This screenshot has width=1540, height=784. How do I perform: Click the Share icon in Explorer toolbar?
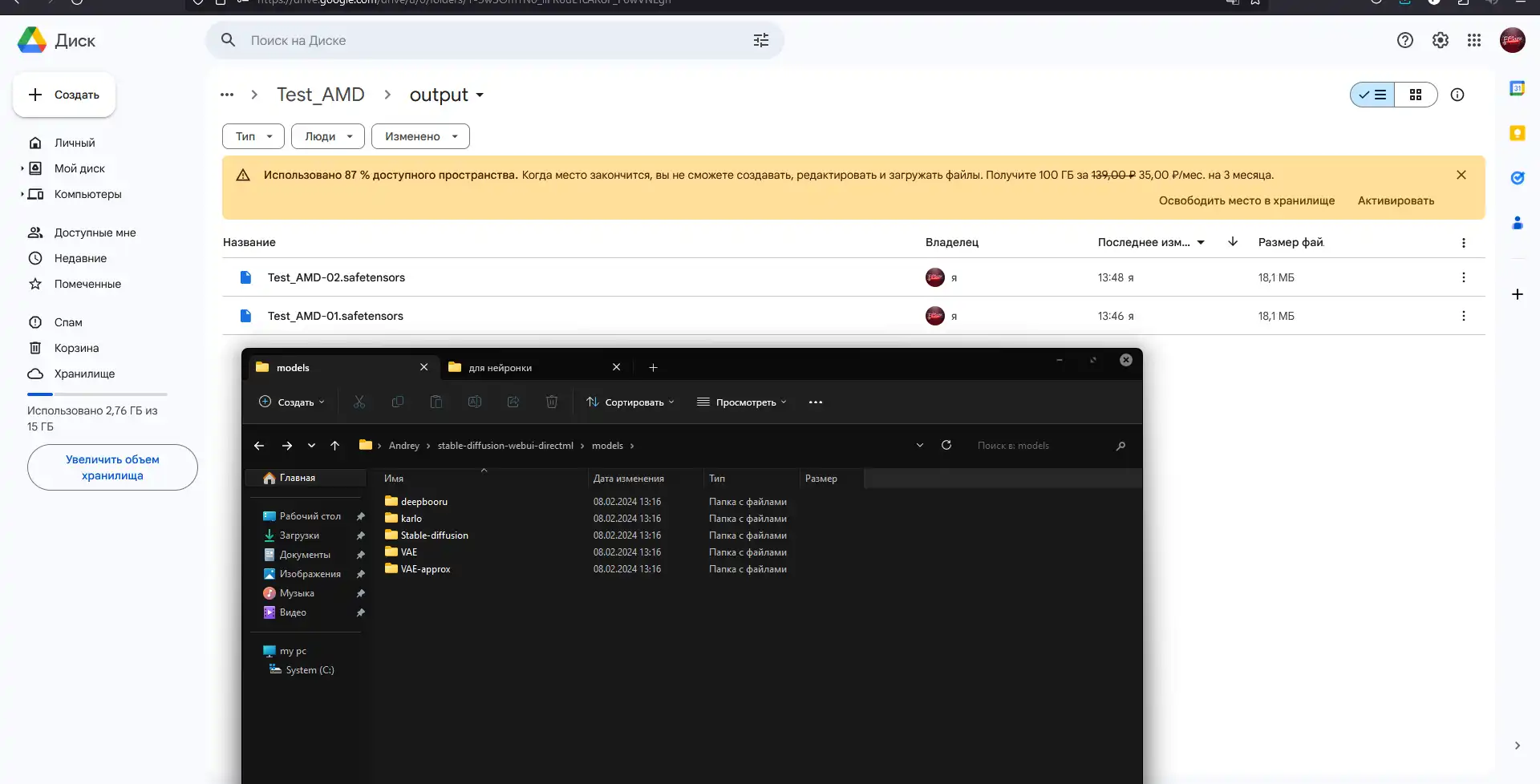513,402
